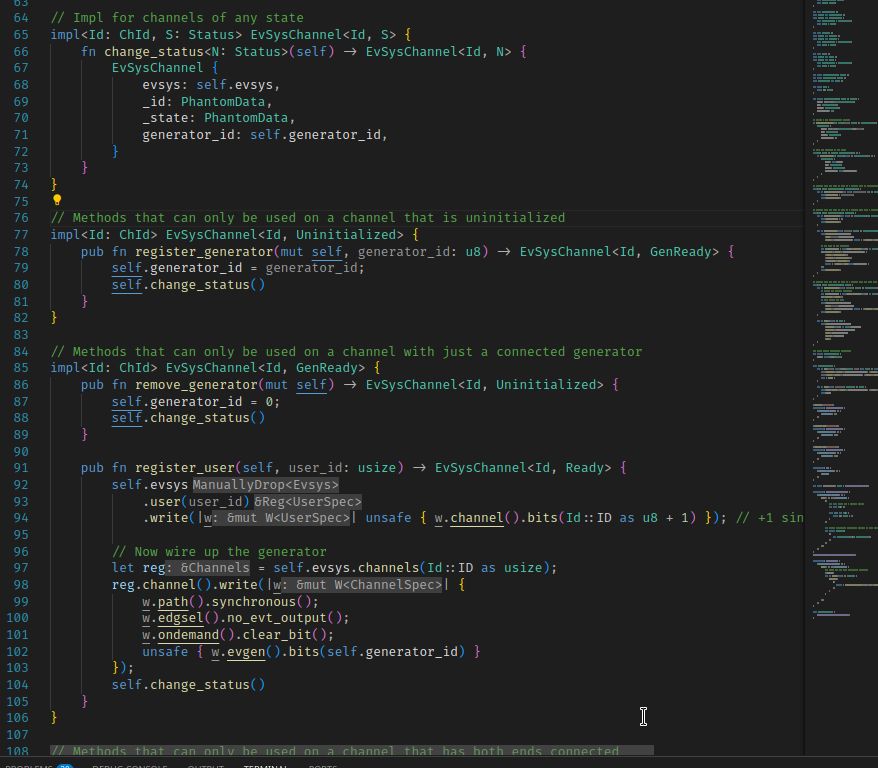Screen dimensions: 878x768
Task: Click 'impl<Id: ChId, S: Status>' on line 65
Action: click(x=146, y=35)
